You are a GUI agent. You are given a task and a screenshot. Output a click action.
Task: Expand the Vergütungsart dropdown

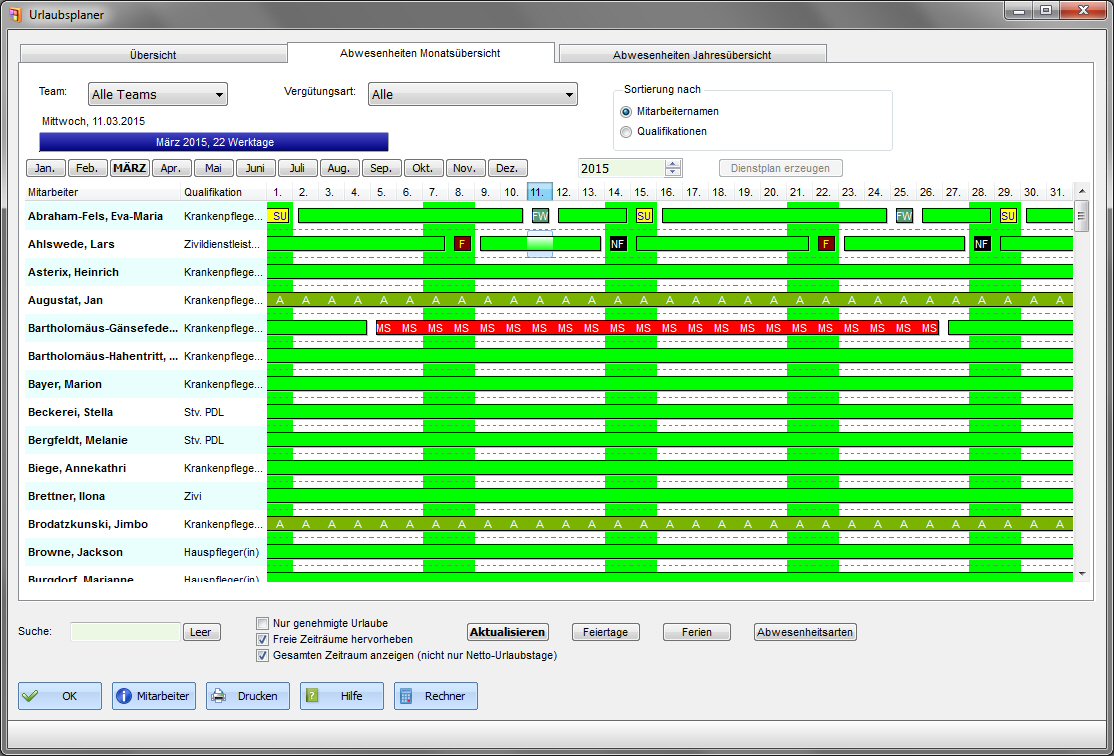(x=472, y=95)
